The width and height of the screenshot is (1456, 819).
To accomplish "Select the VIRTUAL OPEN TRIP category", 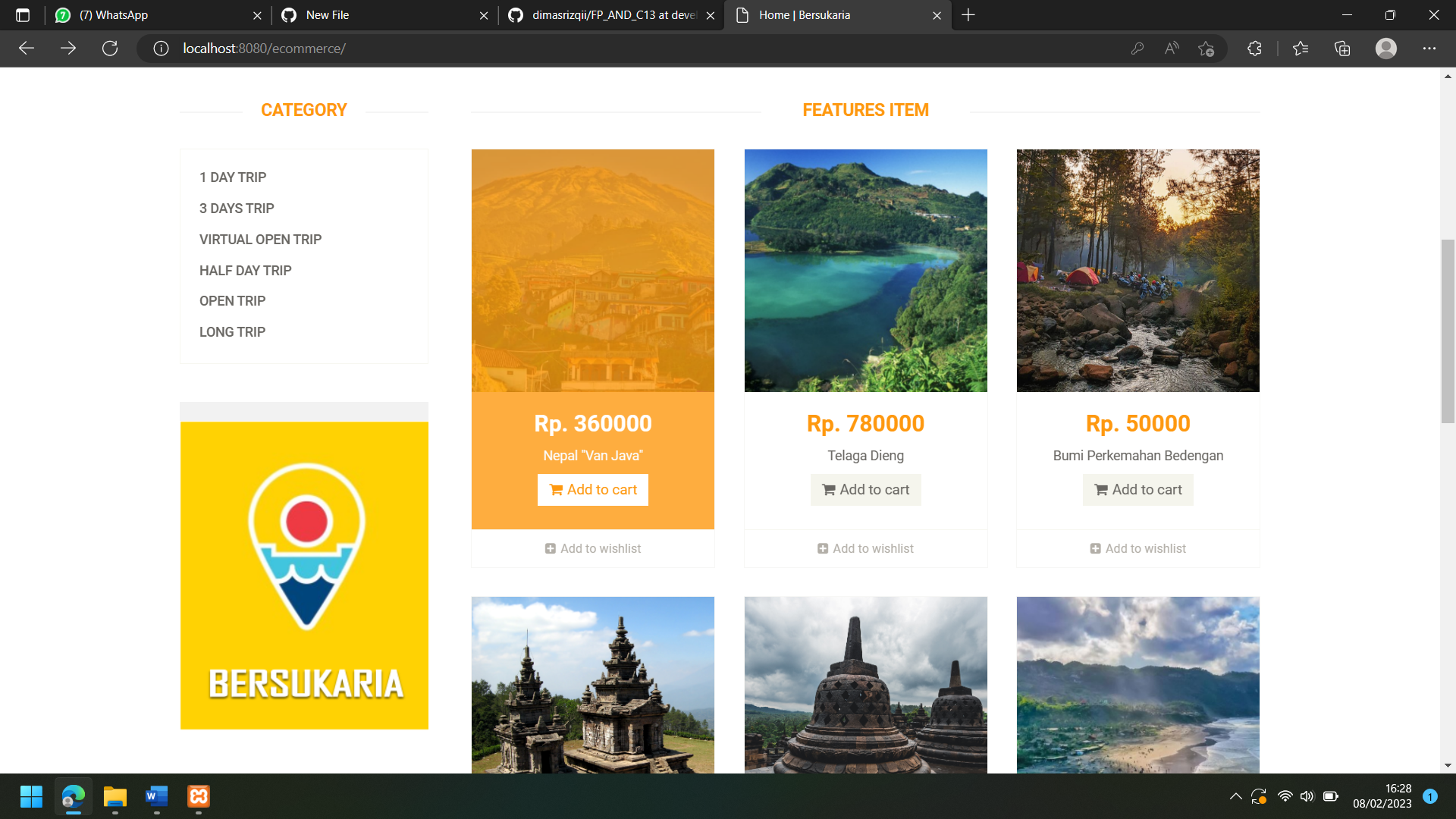I will 260,239.
